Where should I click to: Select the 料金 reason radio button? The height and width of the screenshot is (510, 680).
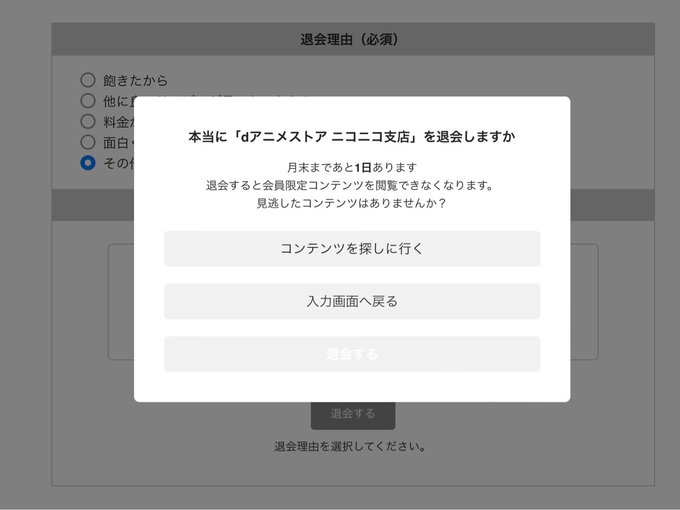coord(88,121)
